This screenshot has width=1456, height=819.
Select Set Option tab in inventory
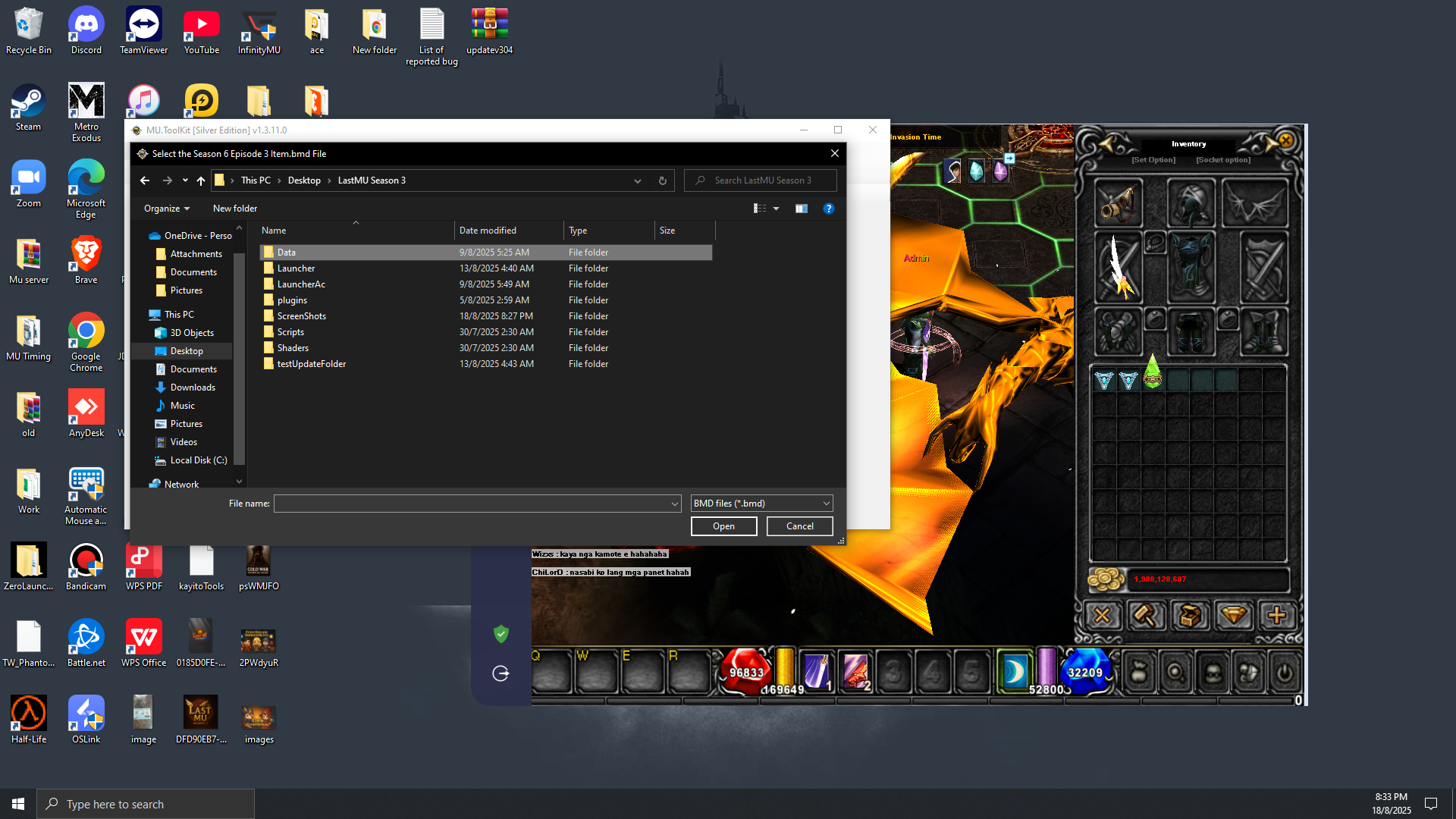(x=1153, y=160)
